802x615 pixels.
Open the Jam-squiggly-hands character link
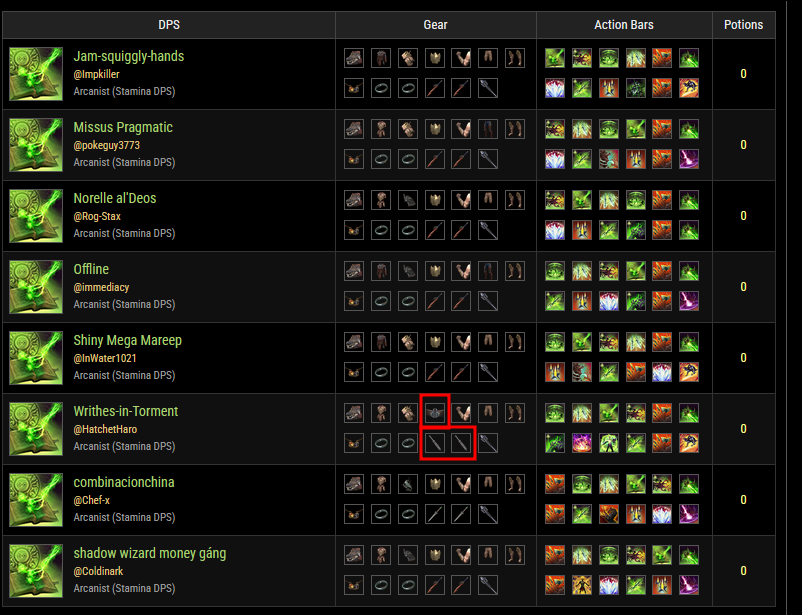click(128, 56)
